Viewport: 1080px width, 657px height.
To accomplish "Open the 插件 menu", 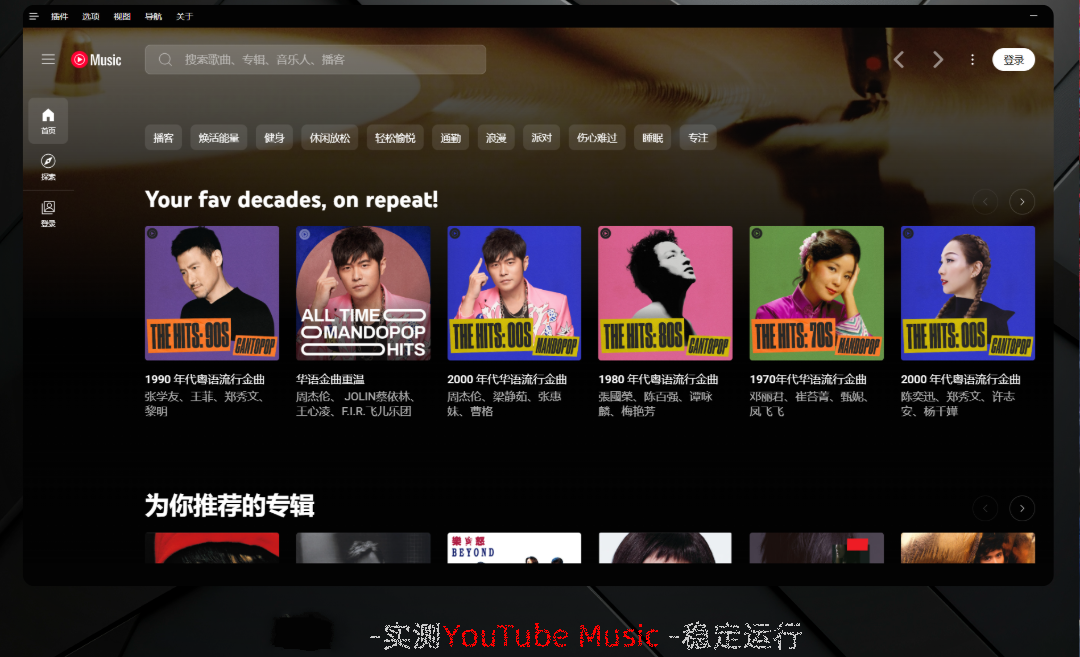I will click(60, 17).
